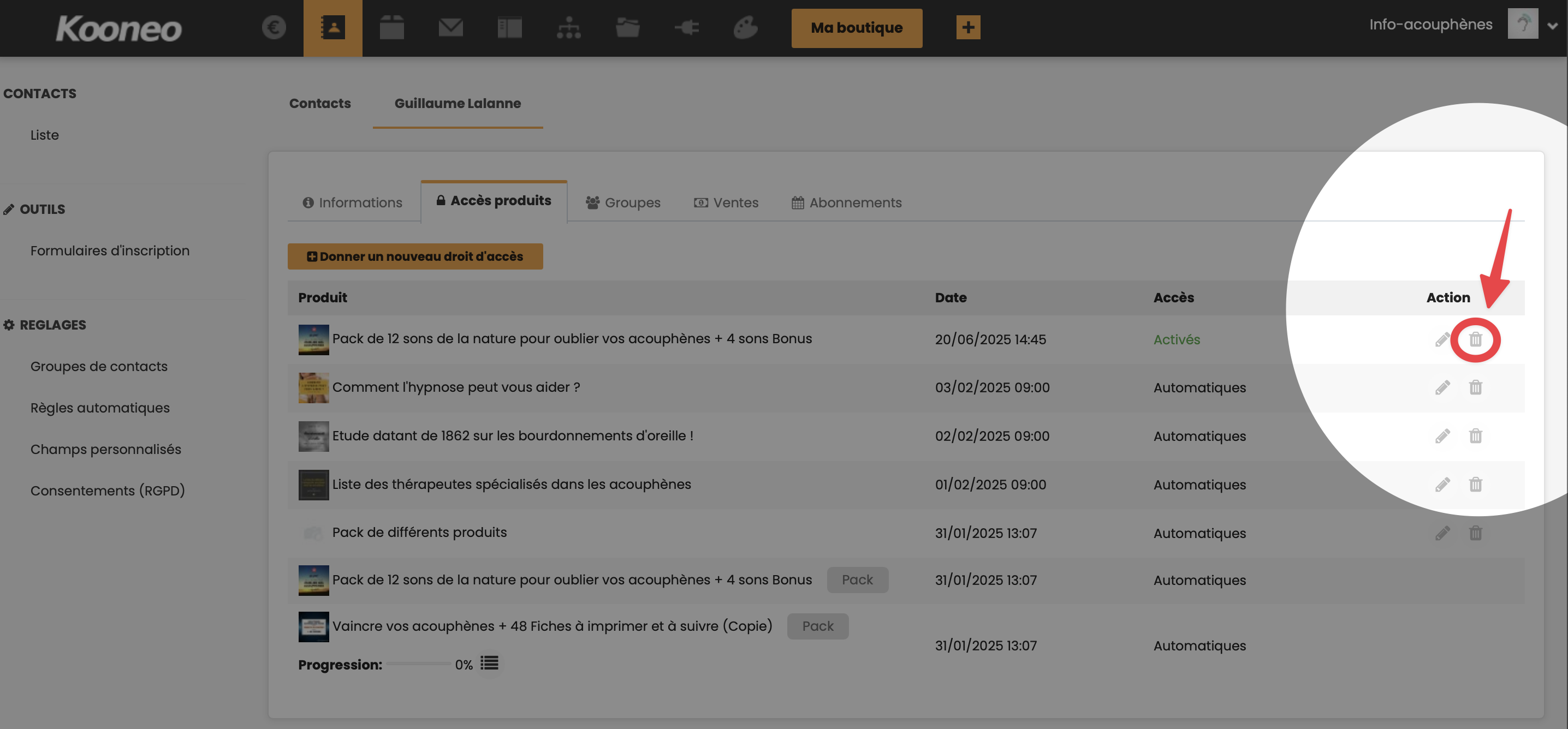The image size is (1568, 729).
Task: Click thumbnail of Vaincre vos acouphènes
Action: 313,627
